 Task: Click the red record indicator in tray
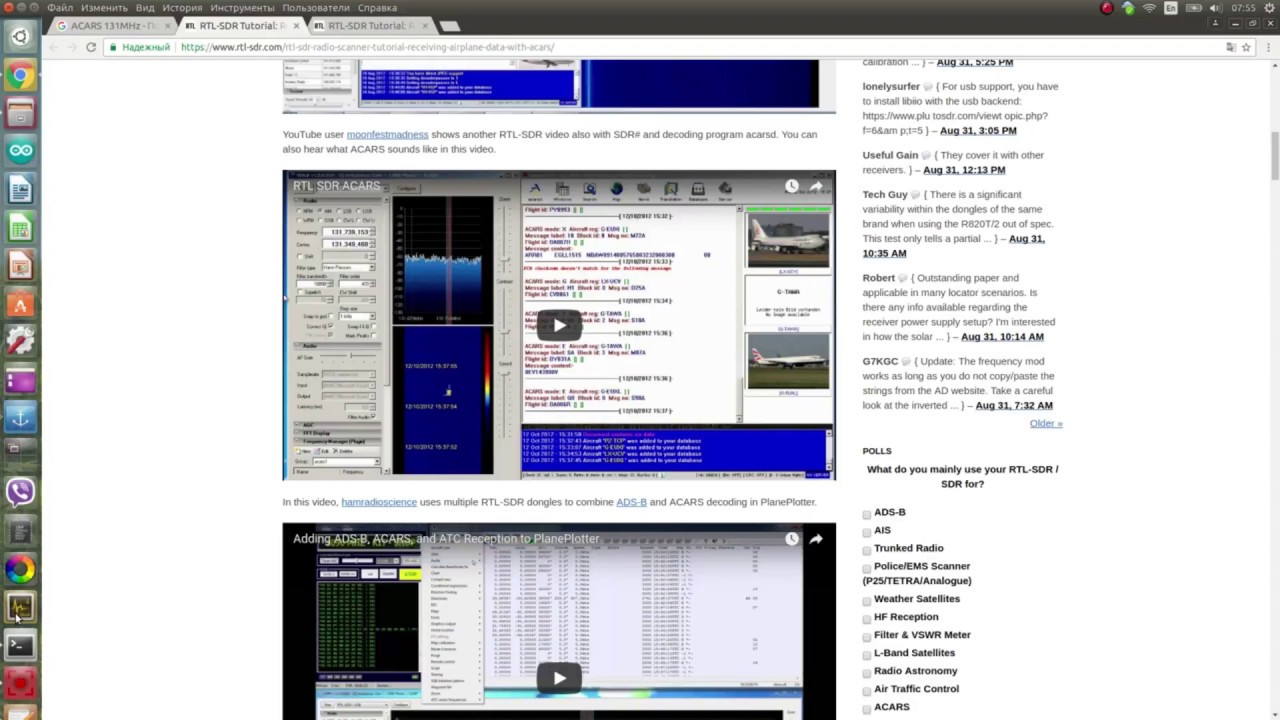click(x=1107, y=8)
